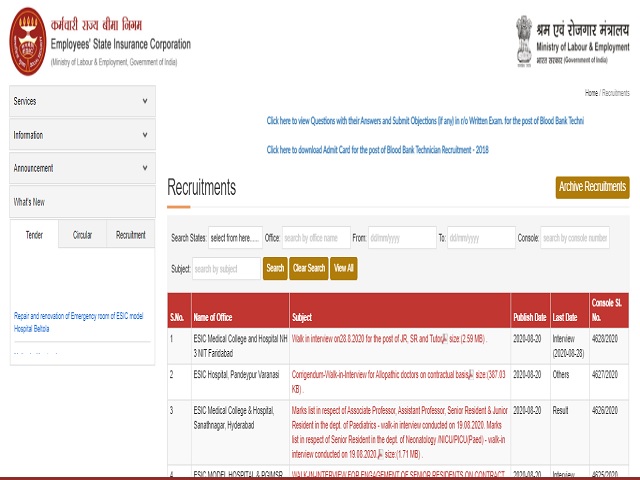The width and height of the screenshot is (640, 480).
Task: Click the Ministry of Labour emblem
Action: pos(524,42)
